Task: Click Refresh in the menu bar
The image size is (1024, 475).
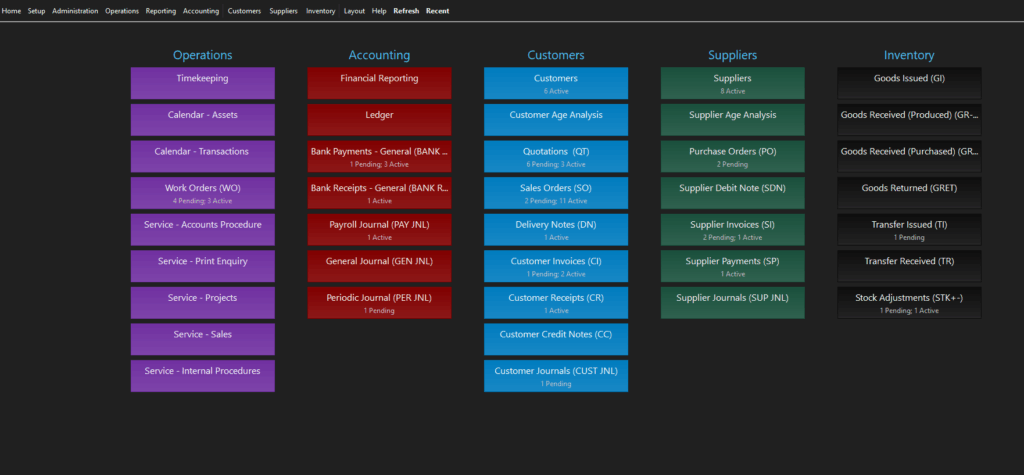Action: 406,11
